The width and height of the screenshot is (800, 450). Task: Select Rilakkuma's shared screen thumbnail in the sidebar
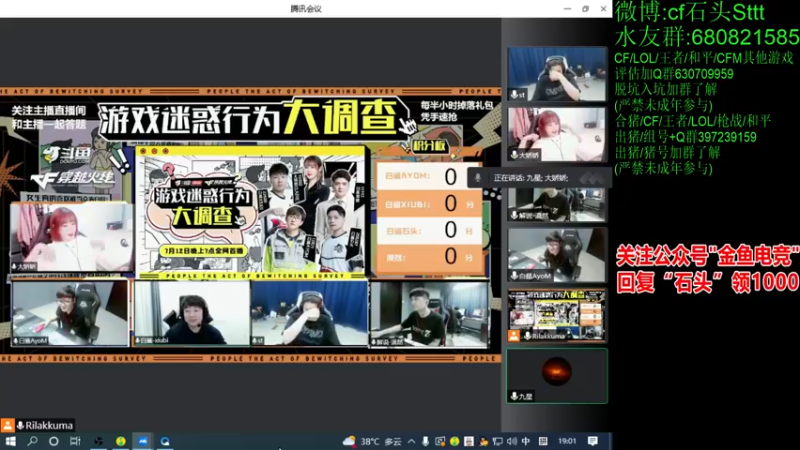557,315
